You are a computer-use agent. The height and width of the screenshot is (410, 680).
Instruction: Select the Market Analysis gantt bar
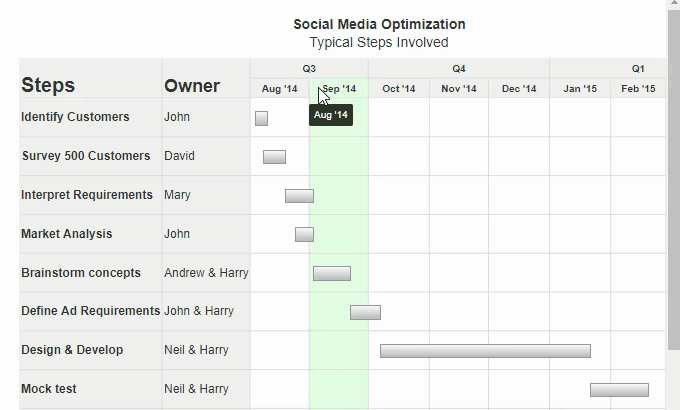pyautogui.click(x=304, y=235)
